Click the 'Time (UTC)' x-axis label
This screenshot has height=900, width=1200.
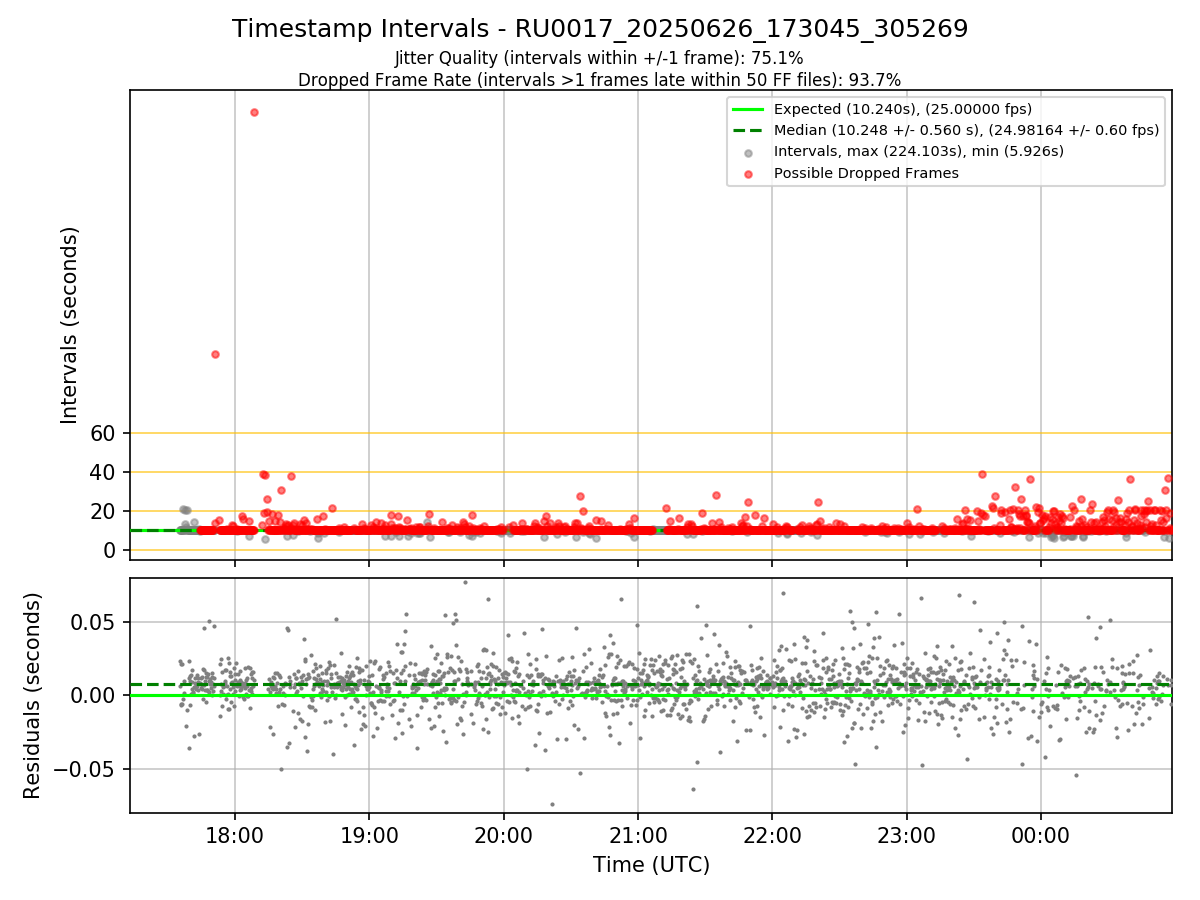click(651, 865)
